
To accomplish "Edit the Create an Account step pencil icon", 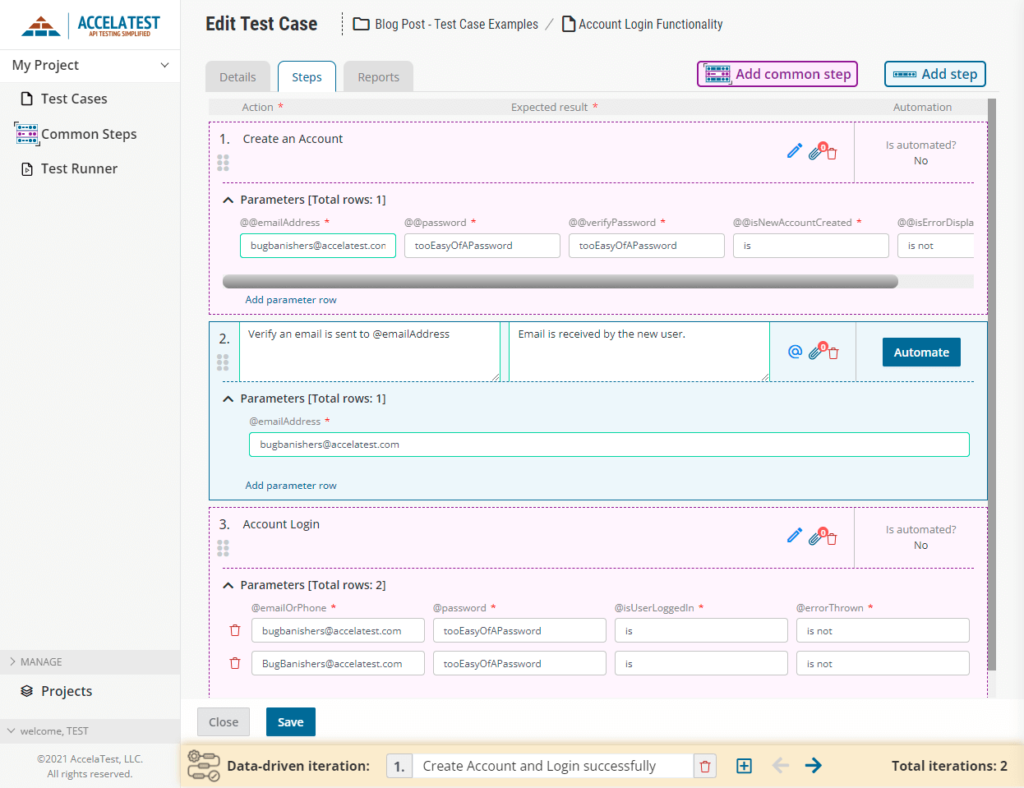I will click(794, 150).
